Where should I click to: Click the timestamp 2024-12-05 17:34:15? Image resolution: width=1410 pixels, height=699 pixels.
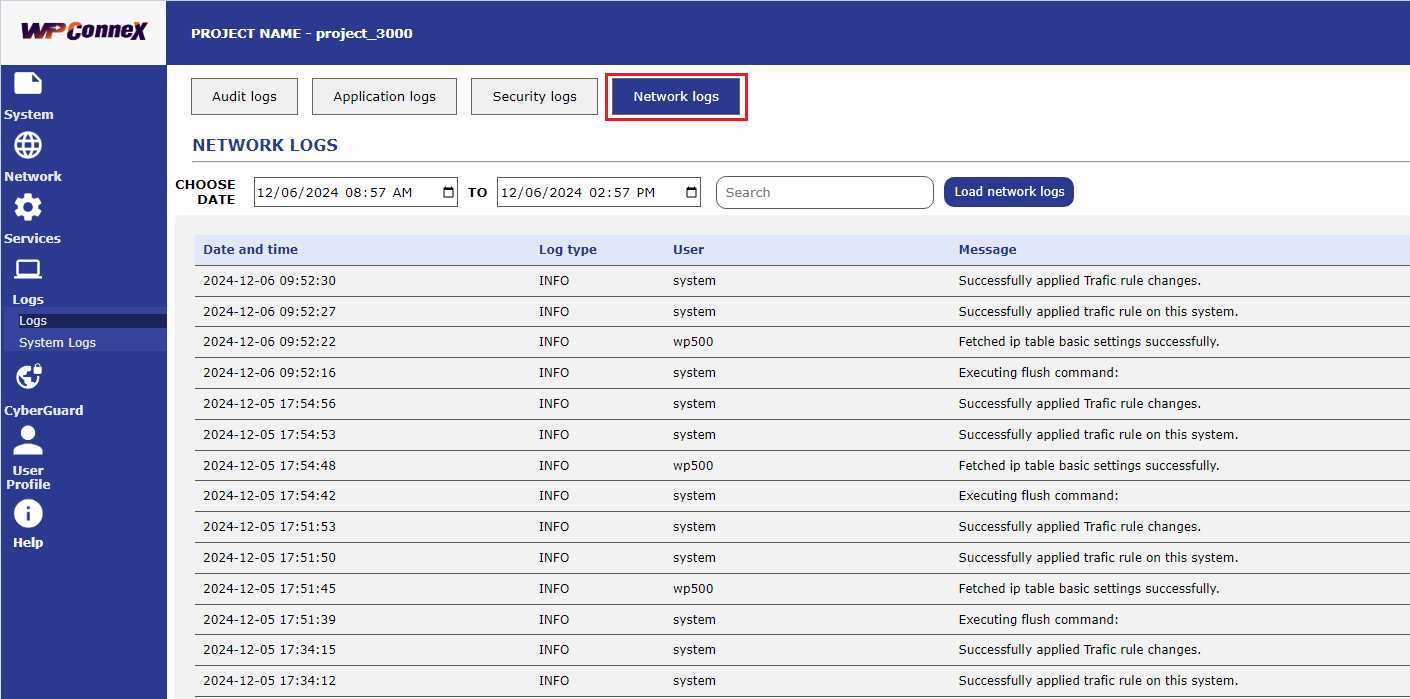[x=270, y=650]
